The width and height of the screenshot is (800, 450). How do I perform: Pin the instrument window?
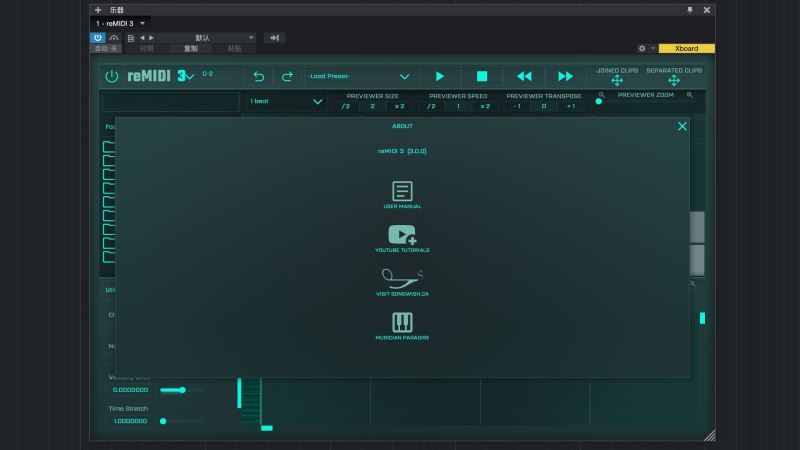click(690, 10)
